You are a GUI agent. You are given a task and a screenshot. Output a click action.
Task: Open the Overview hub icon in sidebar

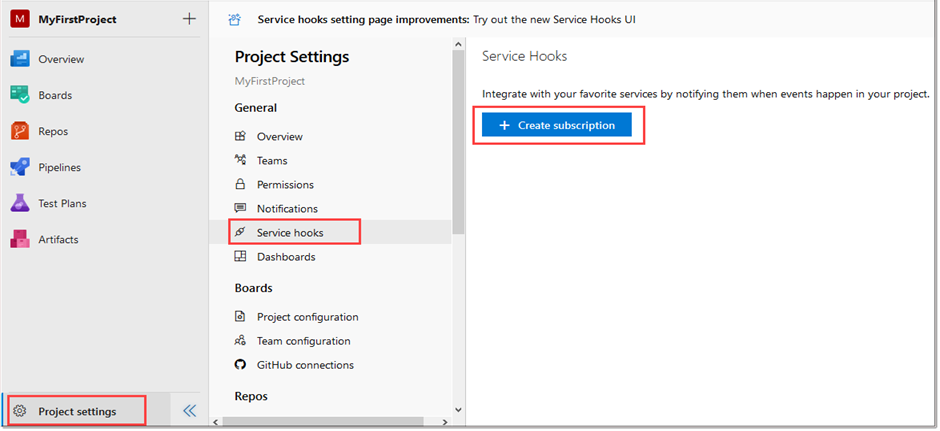(x=20, y=59)
